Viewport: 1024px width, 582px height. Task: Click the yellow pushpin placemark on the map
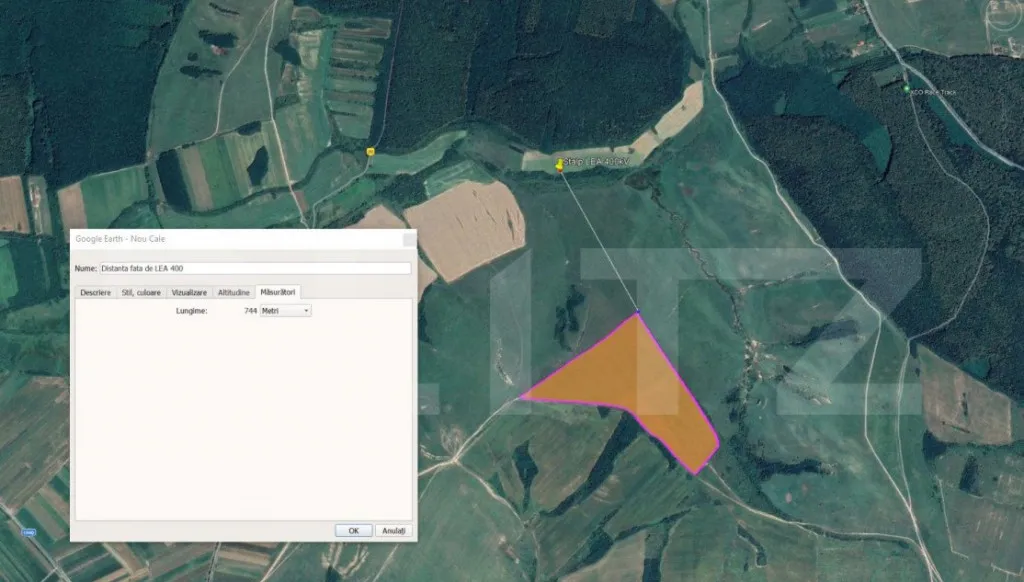[x=560, y=165]
